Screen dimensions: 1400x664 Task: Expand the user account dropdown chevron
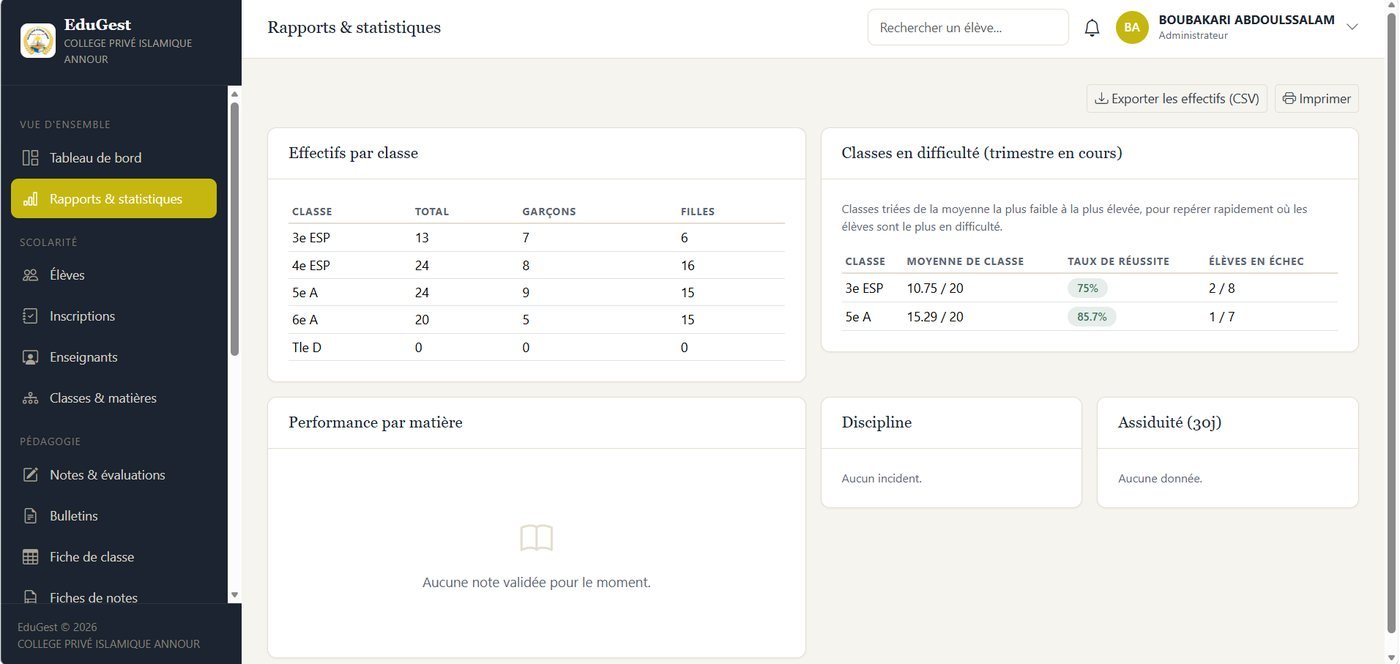point(1352,28)
